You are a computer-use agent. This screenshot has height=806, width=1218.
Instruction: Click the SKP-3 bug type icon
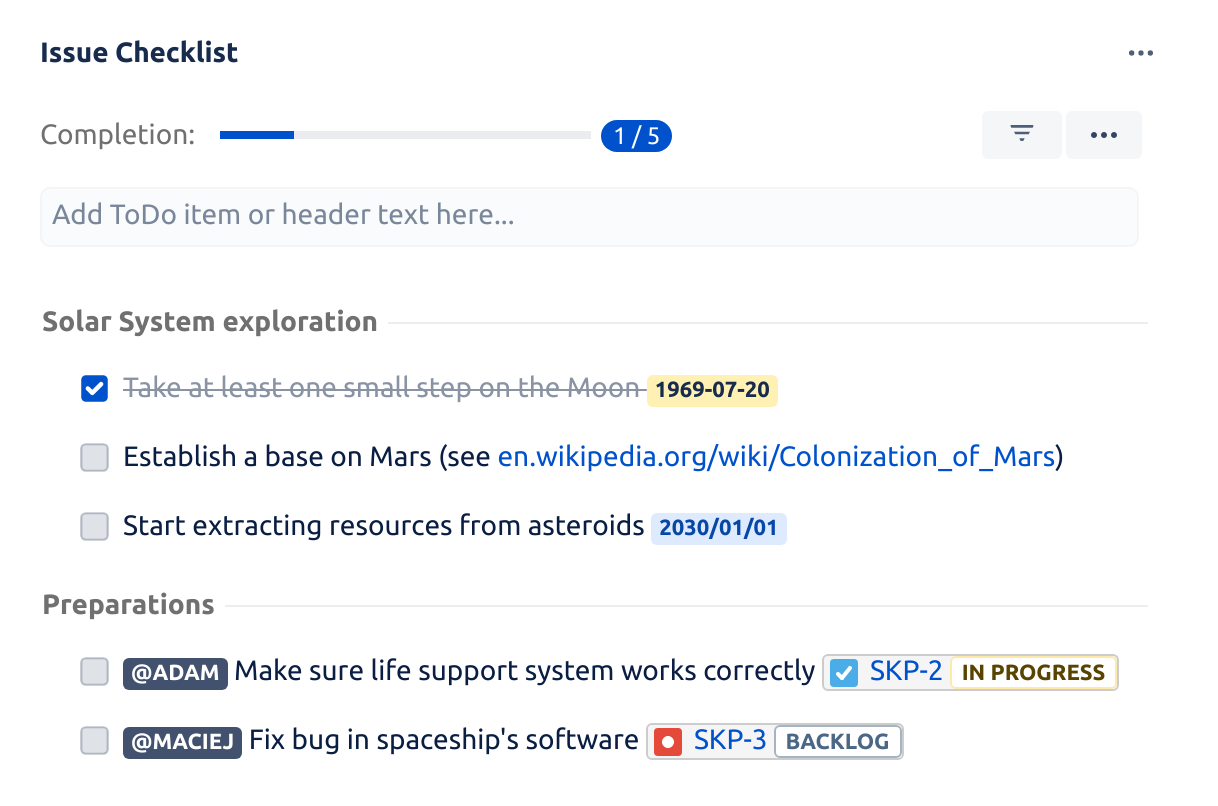click(x=668, y=741)
